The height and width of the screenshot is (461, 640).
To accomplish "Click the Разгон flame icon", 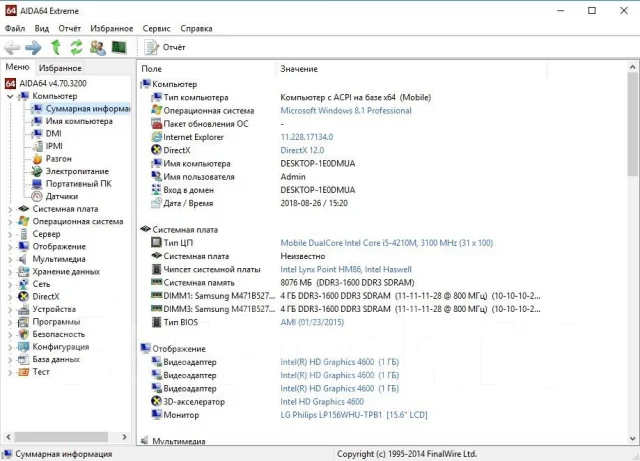I will click(x=37, y=159).
